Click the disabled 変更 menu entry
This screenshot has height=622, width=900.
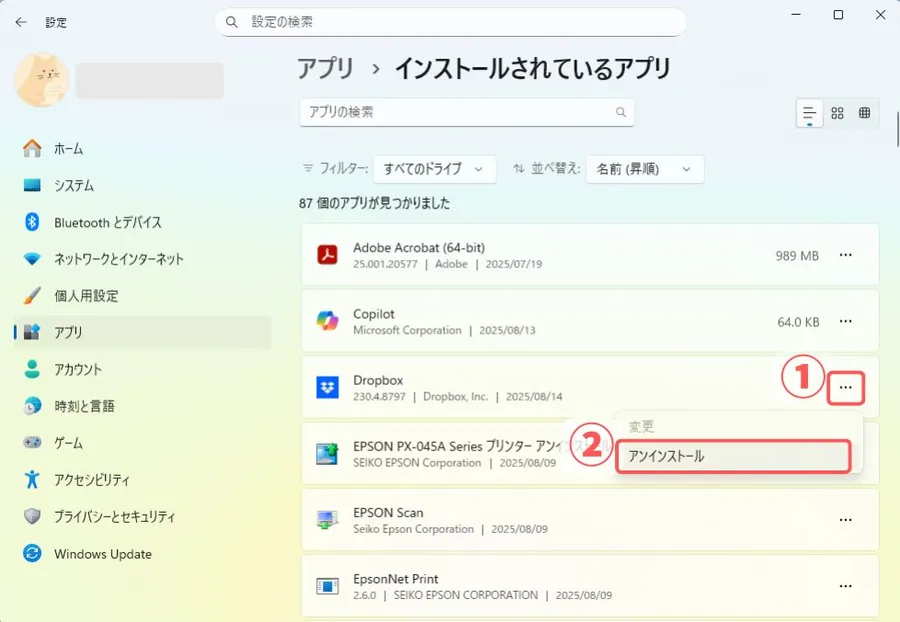[x=641, y=426]
